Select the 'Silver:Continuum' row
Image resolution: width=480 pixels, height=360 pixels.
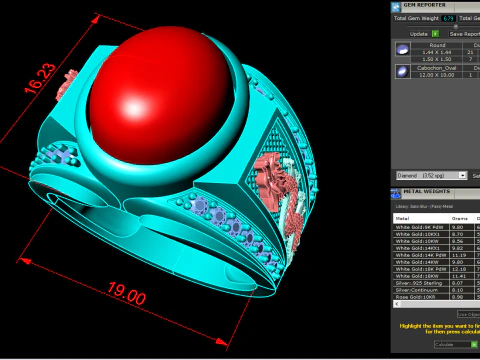coord(436,290)
